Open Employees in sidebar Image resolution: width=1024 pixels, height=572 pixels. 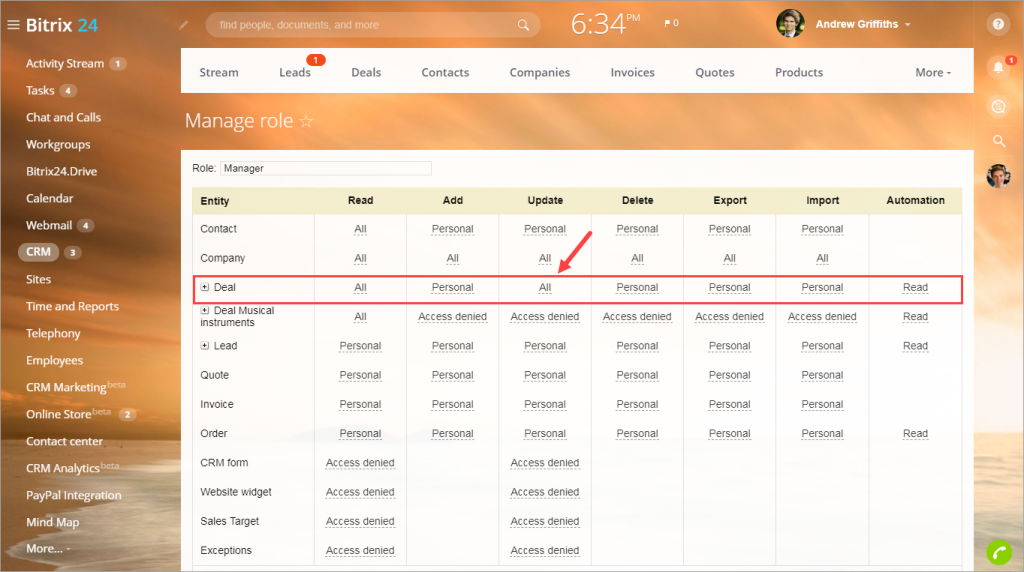tap(54, 360)
